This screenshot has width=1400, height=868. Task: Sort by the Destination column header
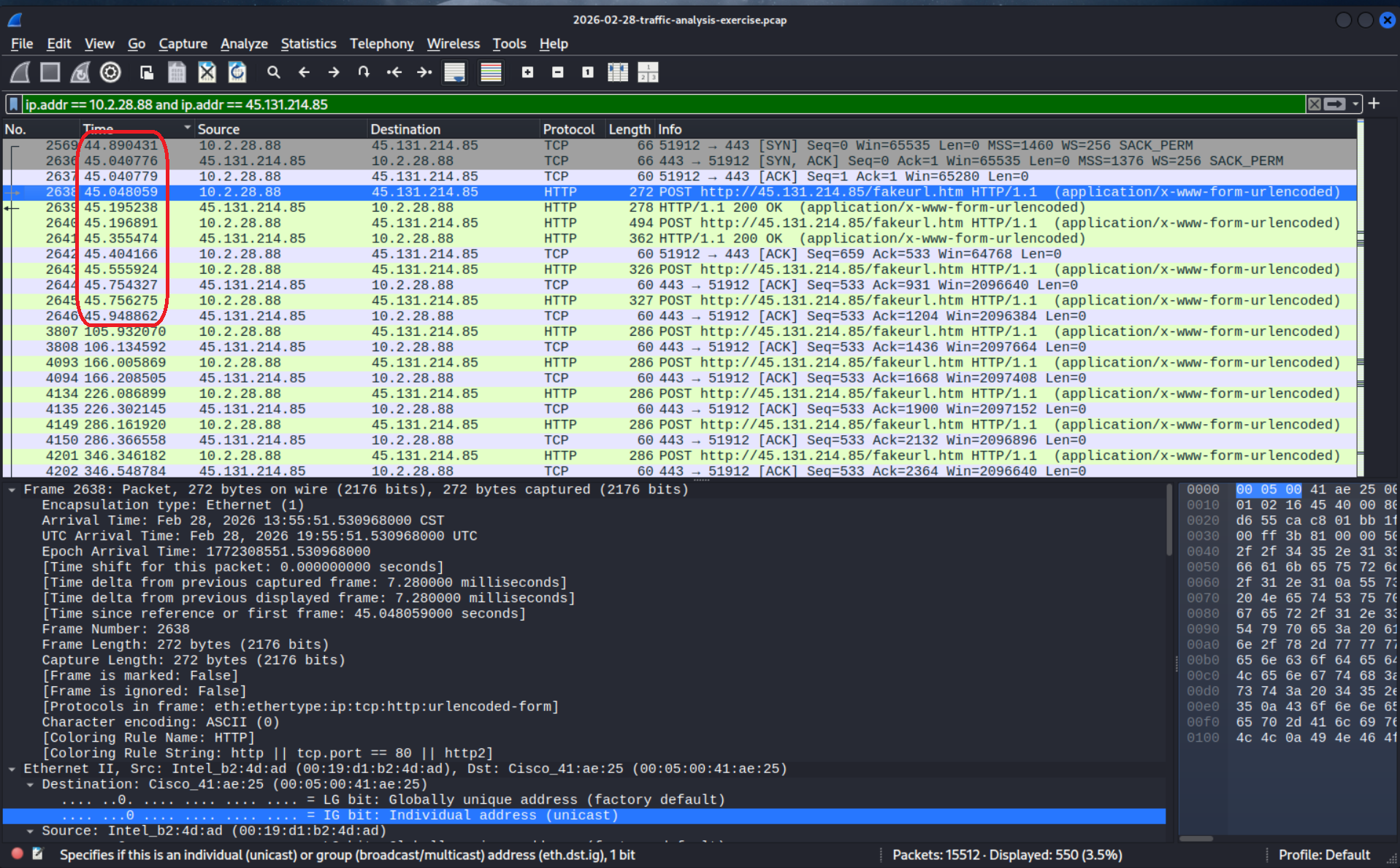pyautogui.click(x=453, y=129)
